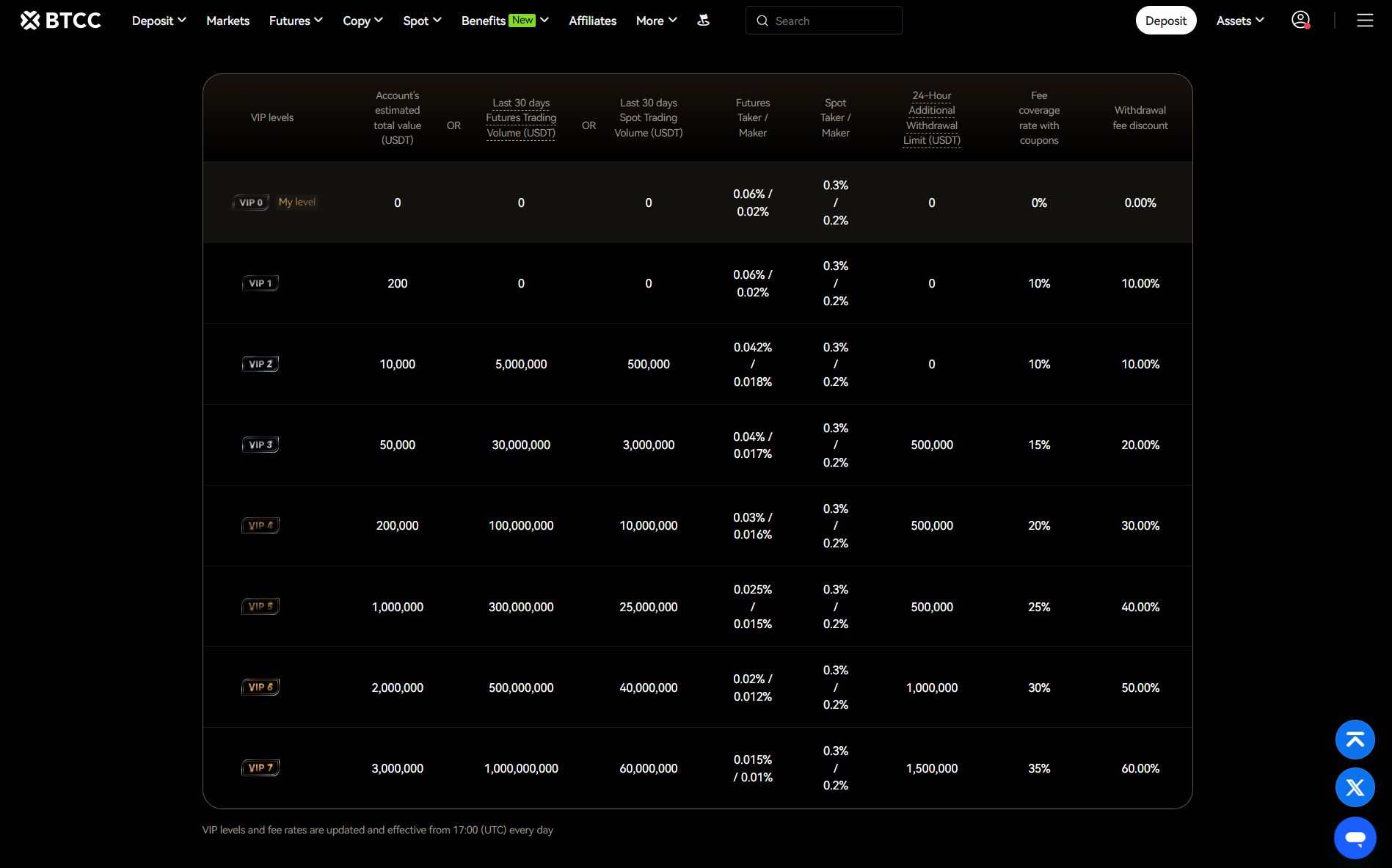
Task: Click the VIP 2 badge
Action: tap(260, 364)
